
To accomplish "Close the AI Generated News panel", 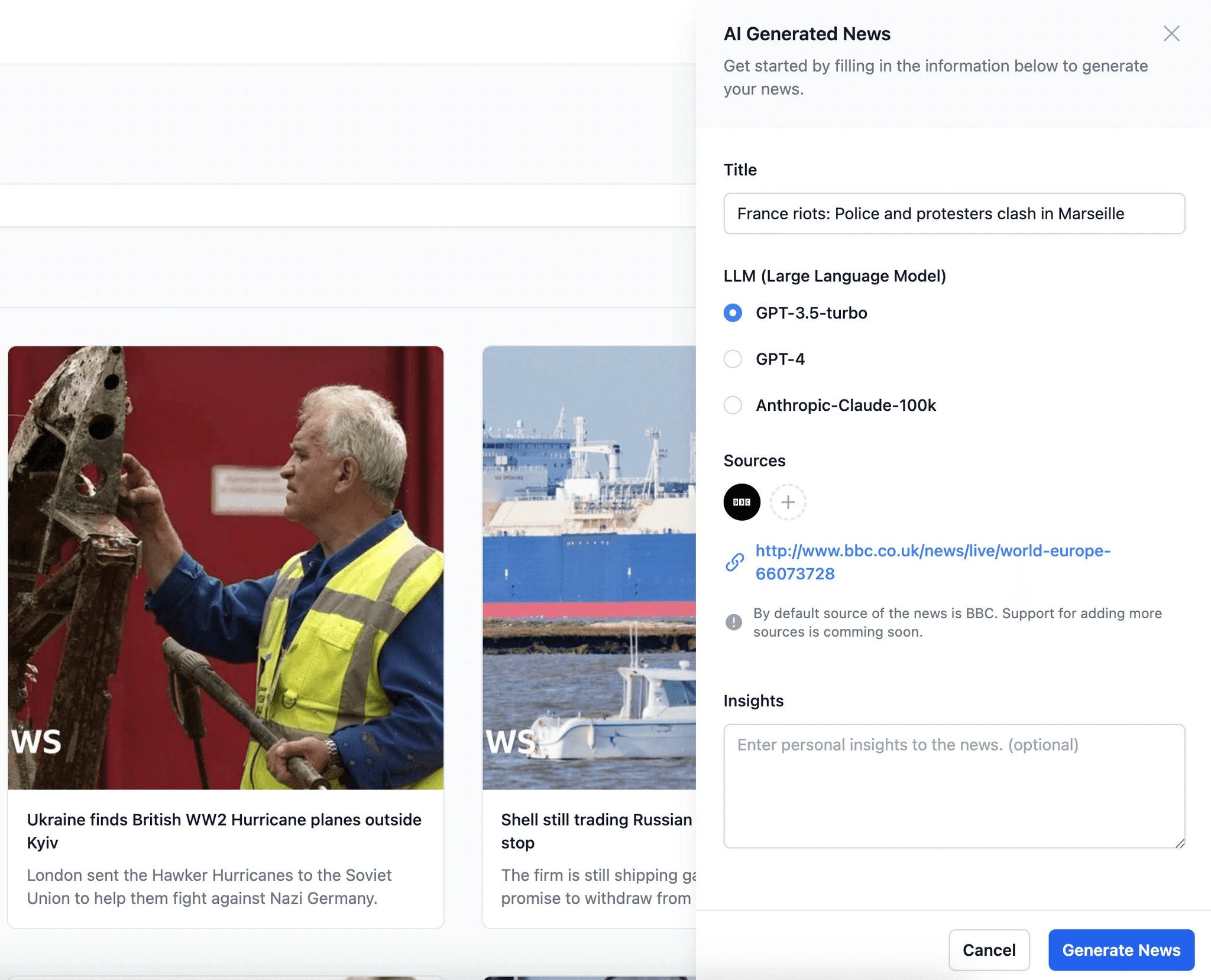I will click(x=1171, y=34).
